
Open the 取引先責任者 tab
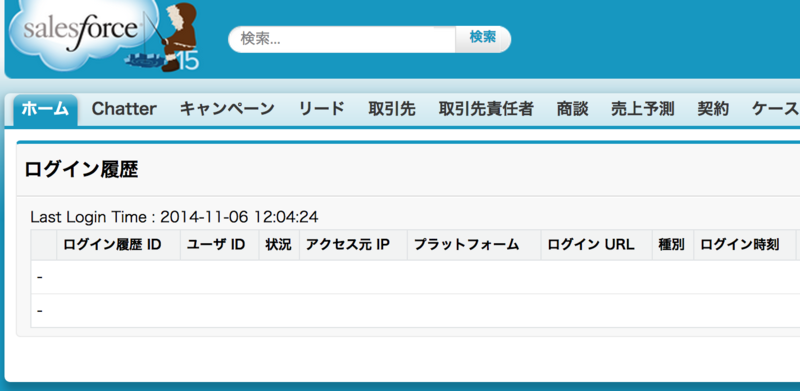point(486,109)
